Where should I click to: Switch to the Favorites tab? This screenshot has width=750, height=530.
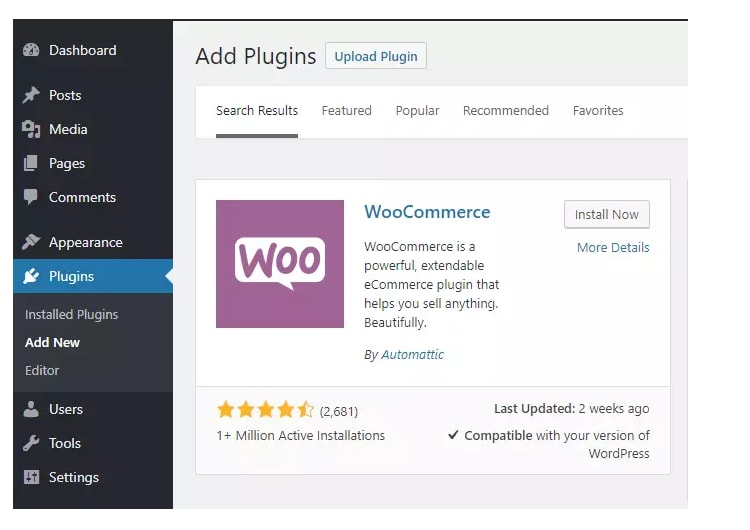598,110
